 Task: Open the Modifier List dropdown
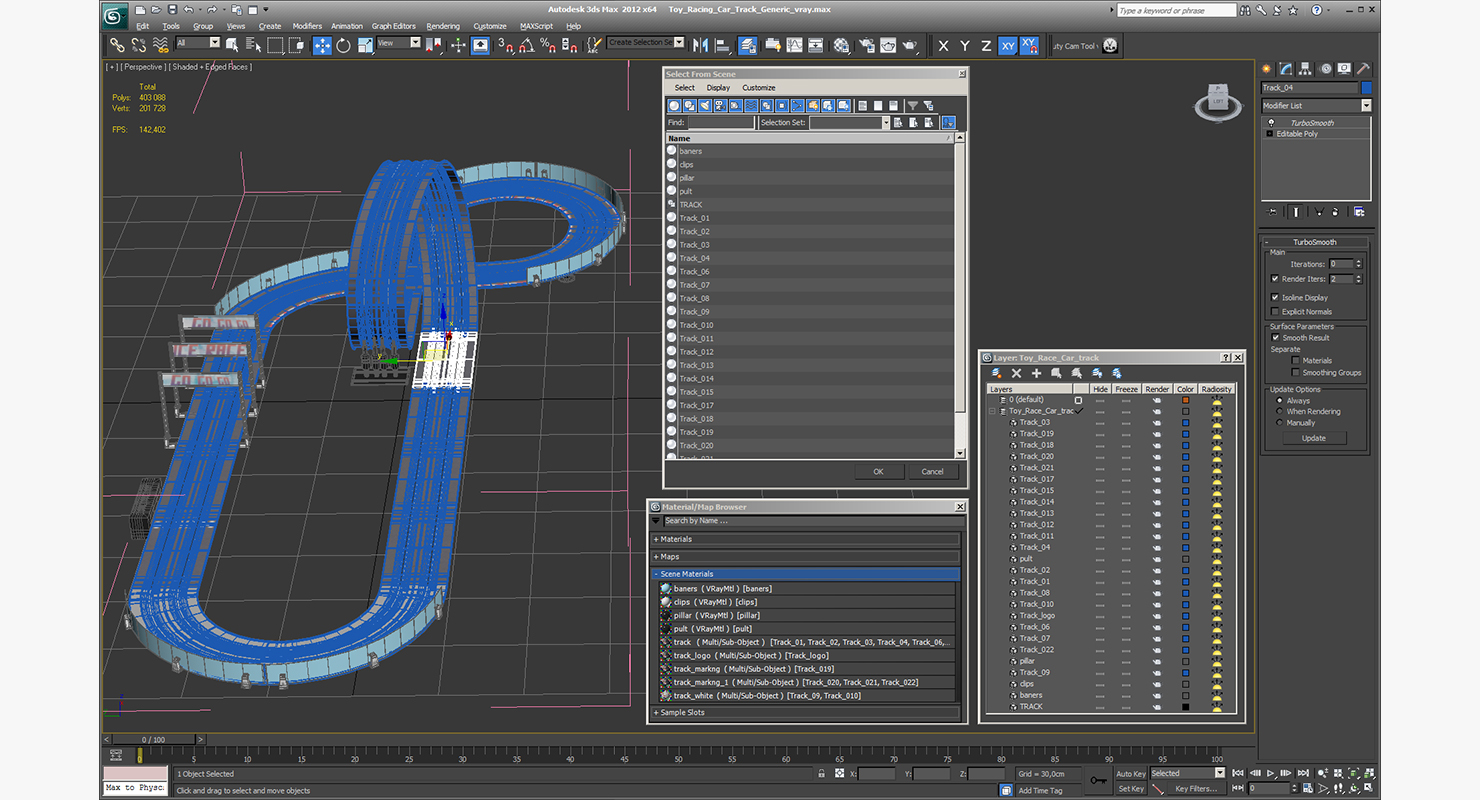point(1316,105)
